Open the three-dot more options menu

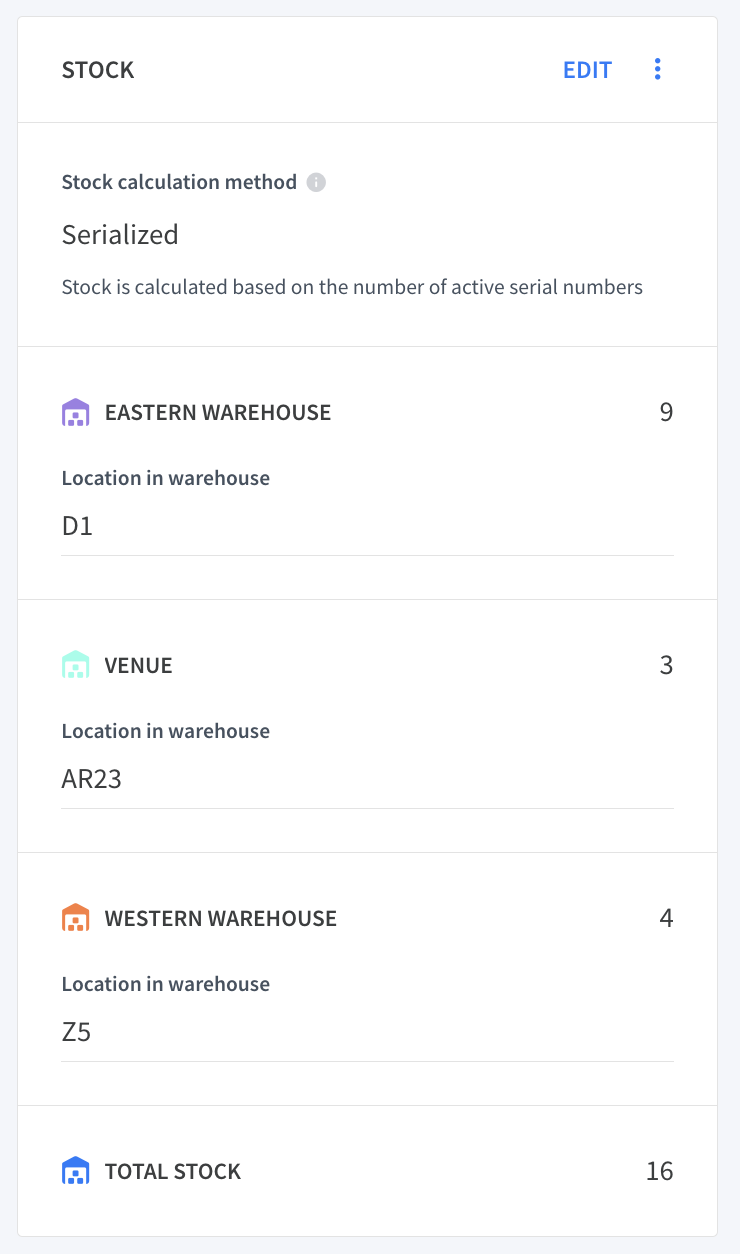[657, 69]
